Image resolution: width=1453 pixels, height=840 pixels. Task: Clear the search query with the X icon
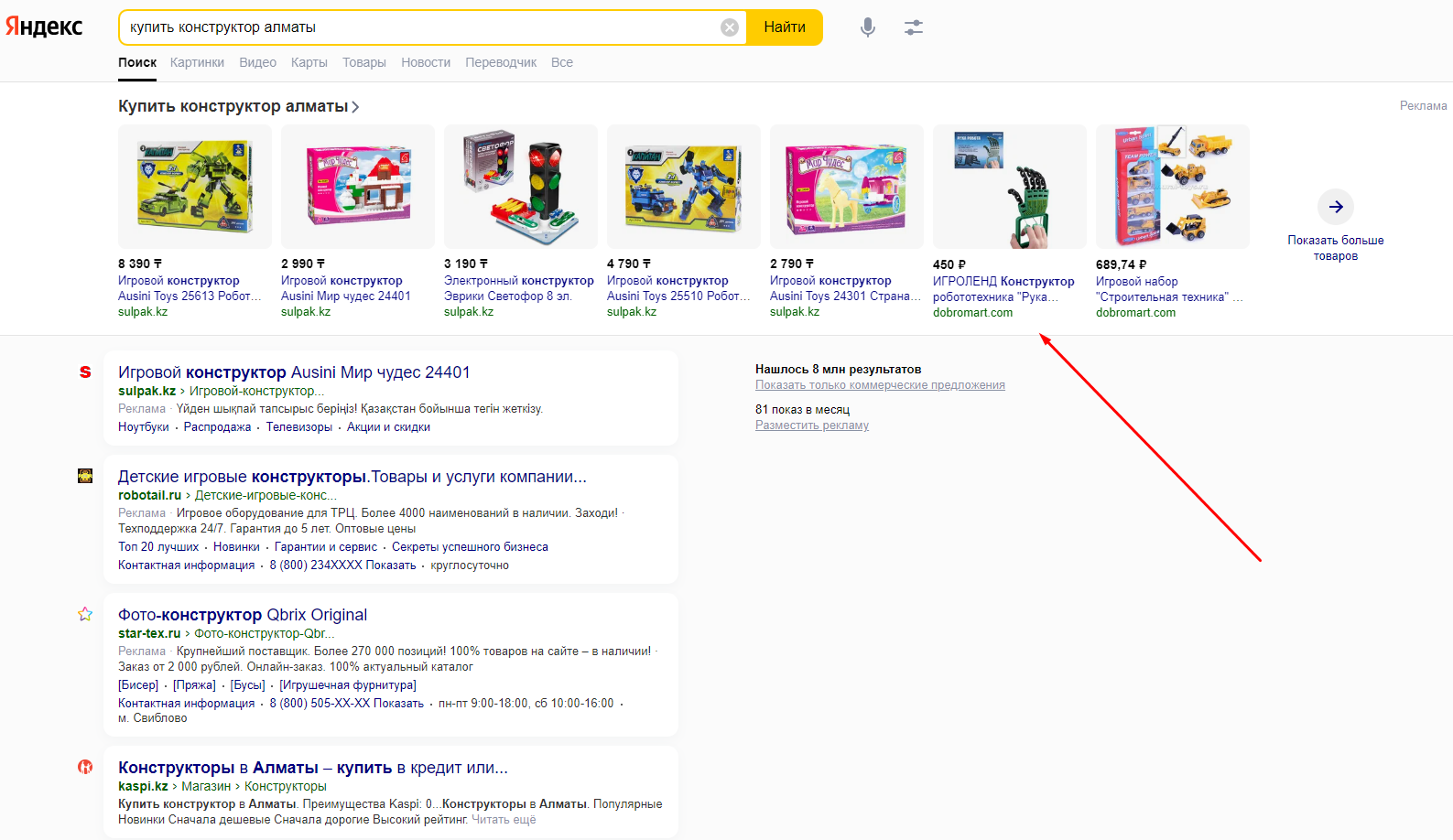(730, 27)
